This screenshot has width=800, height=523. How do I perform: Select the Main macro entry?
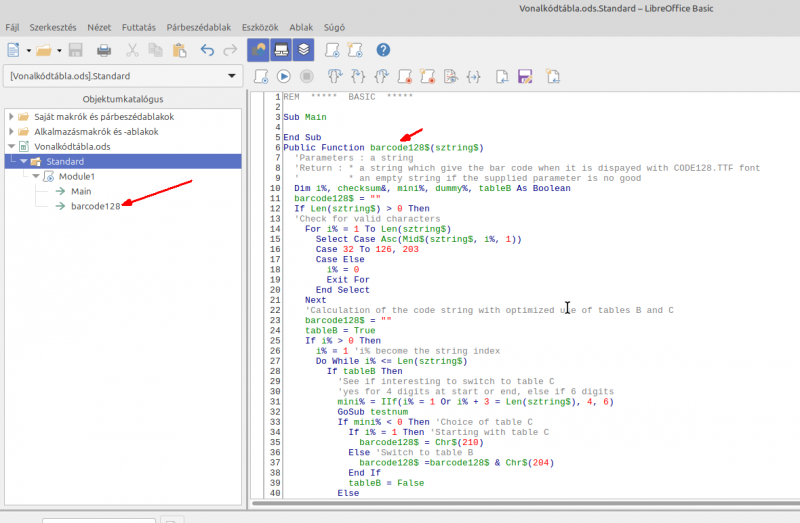click(x=81, y=191)
